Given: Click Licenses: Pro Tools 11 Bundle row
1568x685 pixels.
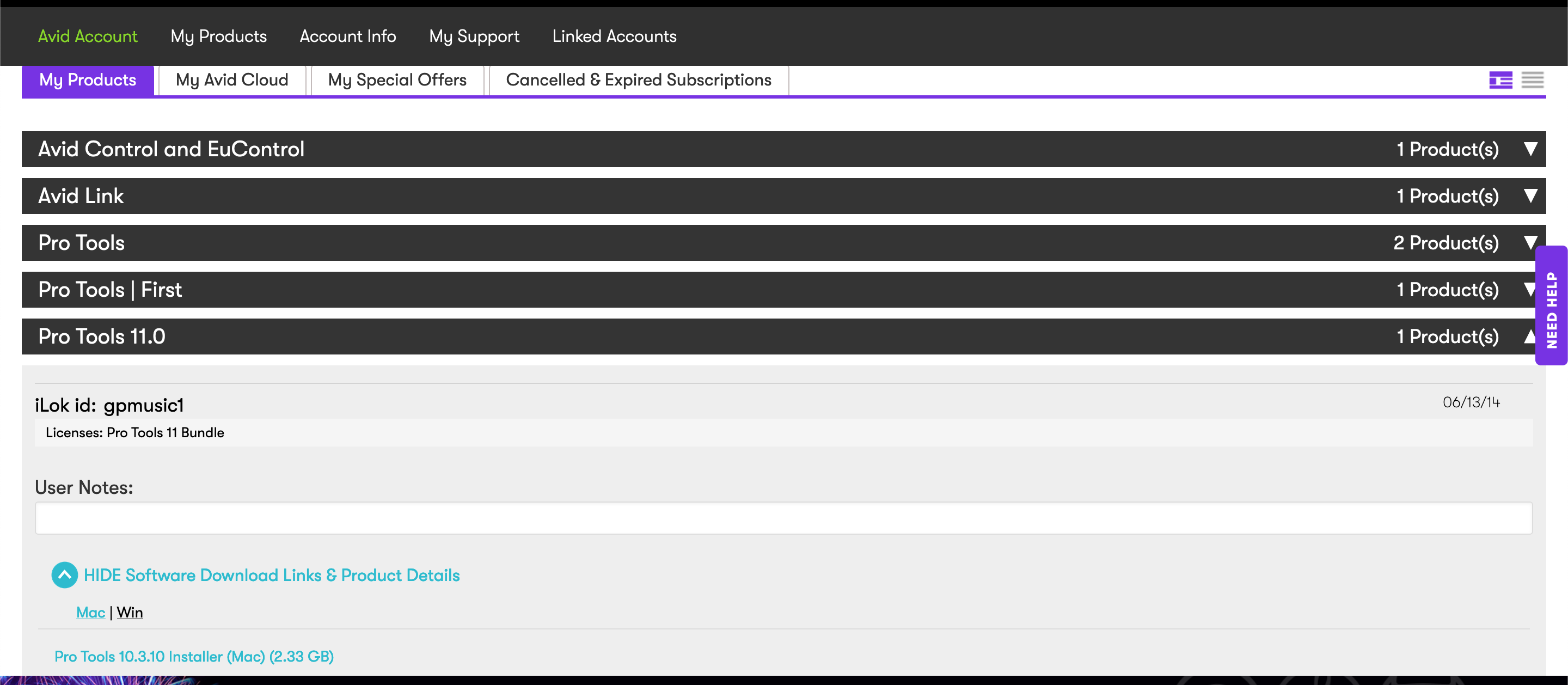Looking at the screenshot, I should coord(783,433).
